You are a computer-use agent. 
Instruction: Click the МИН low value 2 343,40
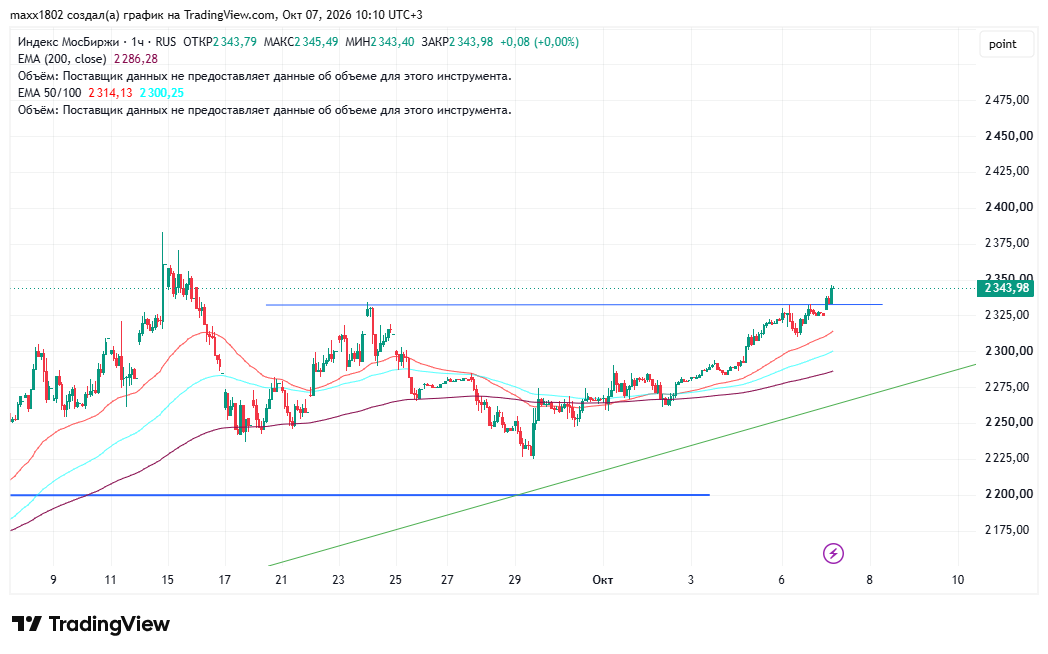(x=392, y=41)
